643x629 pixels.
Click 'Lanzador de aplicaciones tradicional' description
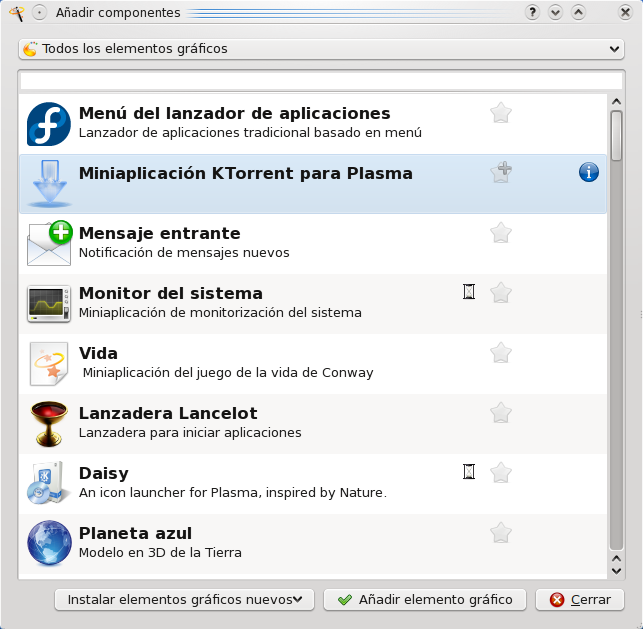[250, 132]
